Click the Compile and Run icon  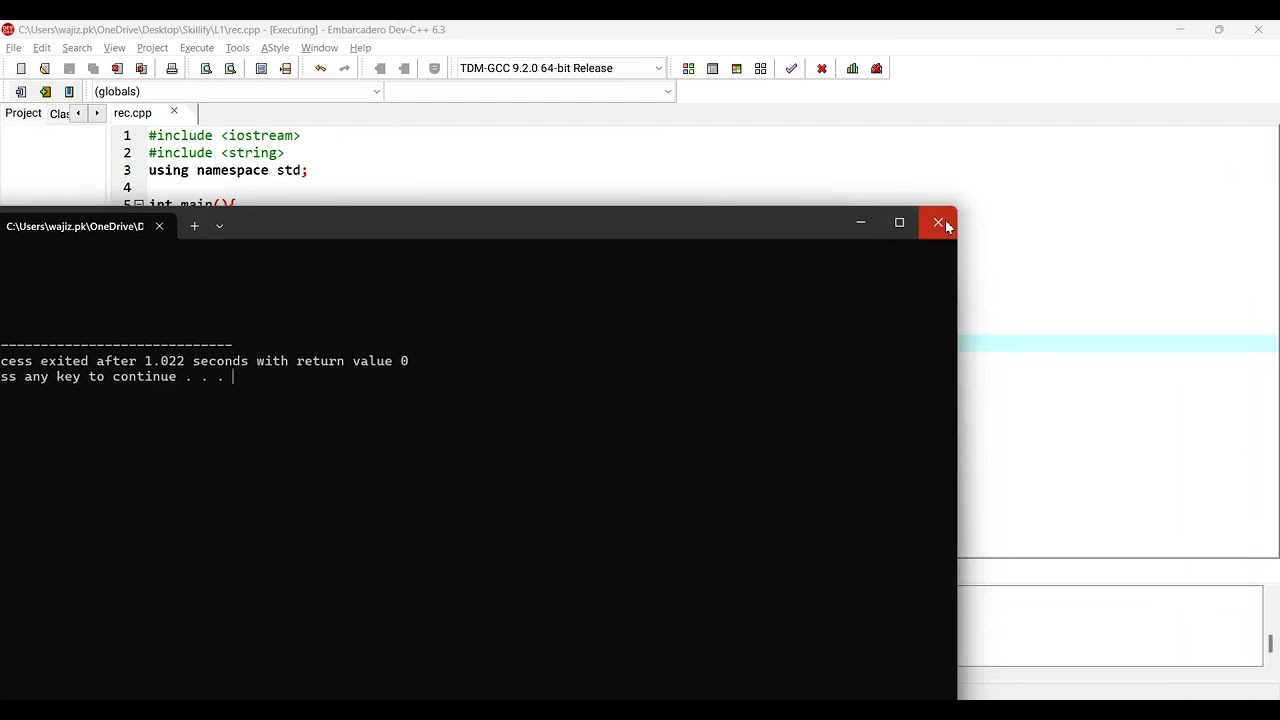click(x=736, y=68)
